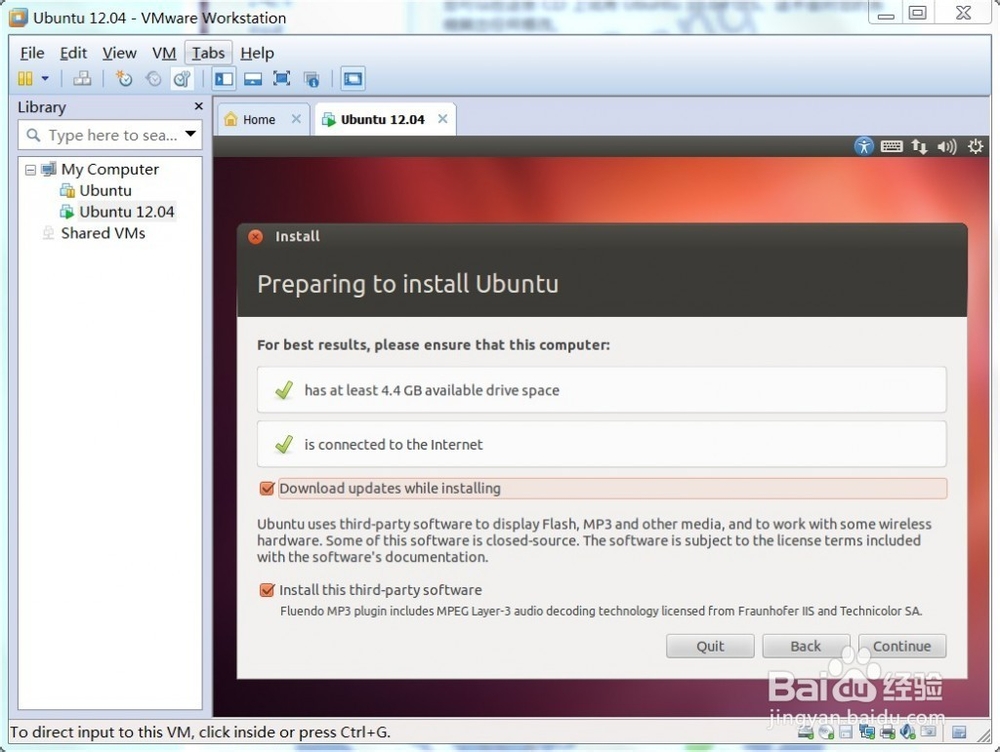1000x752 pixels.
Task: Enter full screen mode icon
Action: (282, 78)
